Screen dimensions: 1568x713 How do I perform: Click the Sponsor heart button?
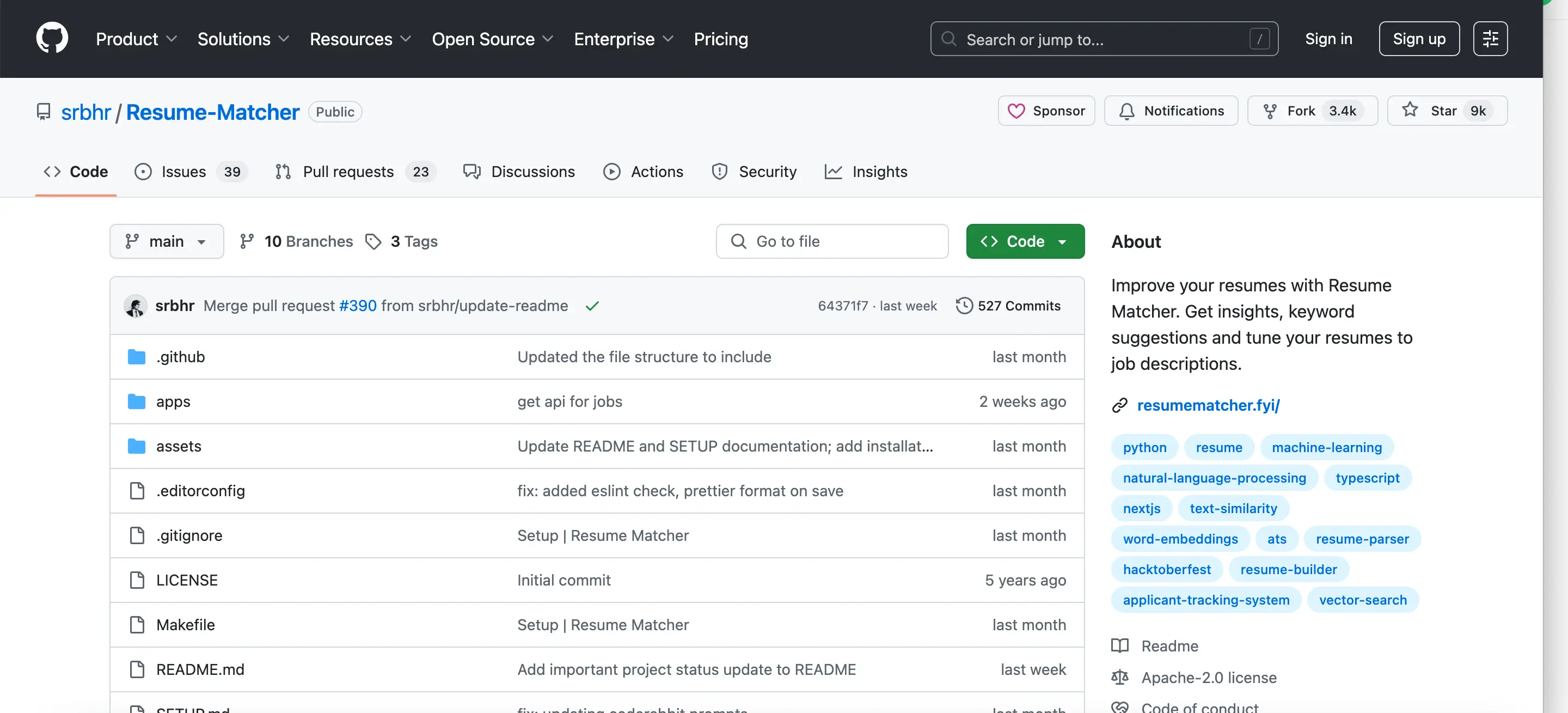pos(1046,111)
